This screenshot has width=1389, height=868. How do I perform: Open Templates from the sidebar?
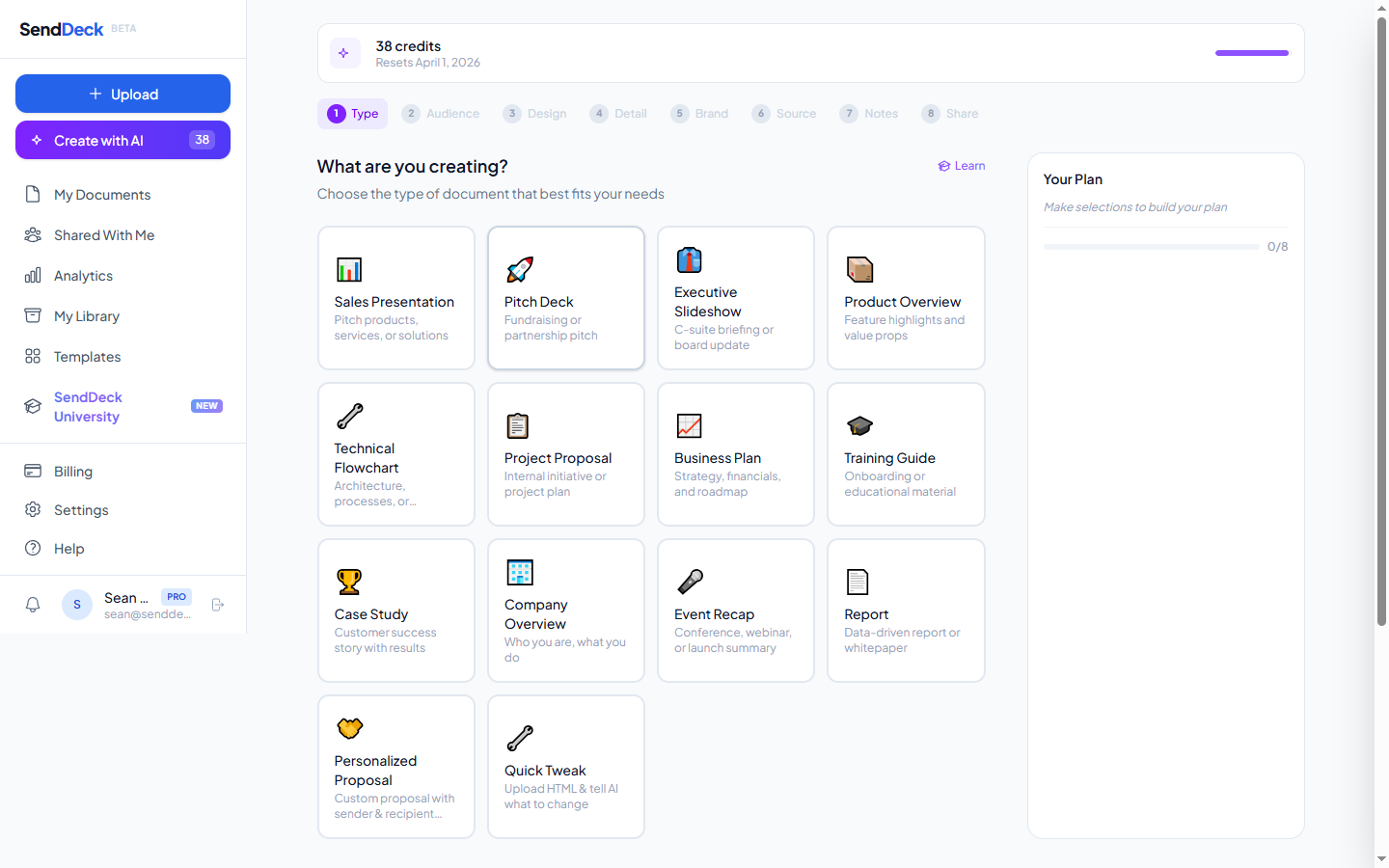click(85, 356)
